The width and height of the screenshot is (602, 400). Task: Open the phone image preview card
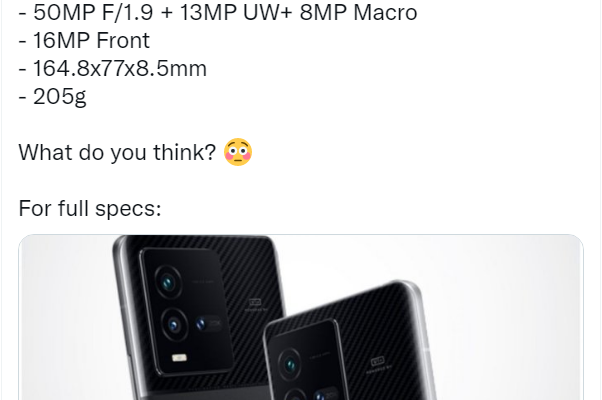tap(301, 317)
